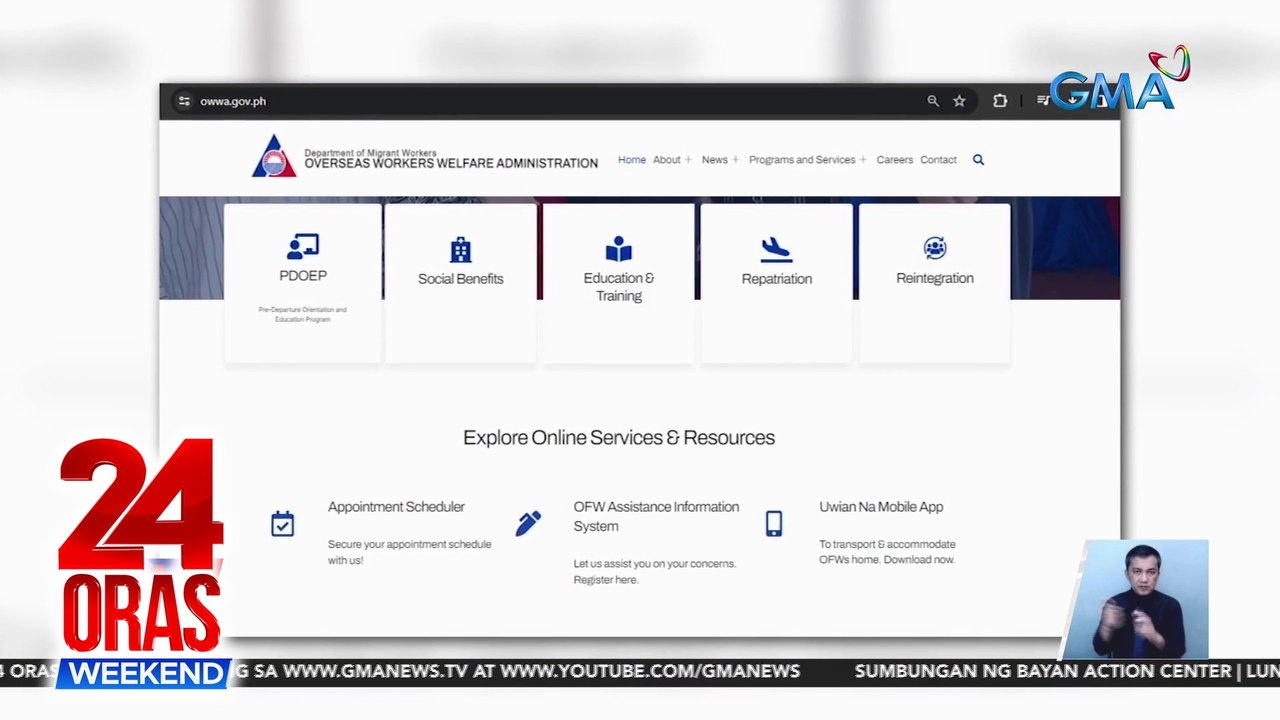Expand the About menu plus sign
The height and width of the screenshot is (720, 1280).
point(688,160)
